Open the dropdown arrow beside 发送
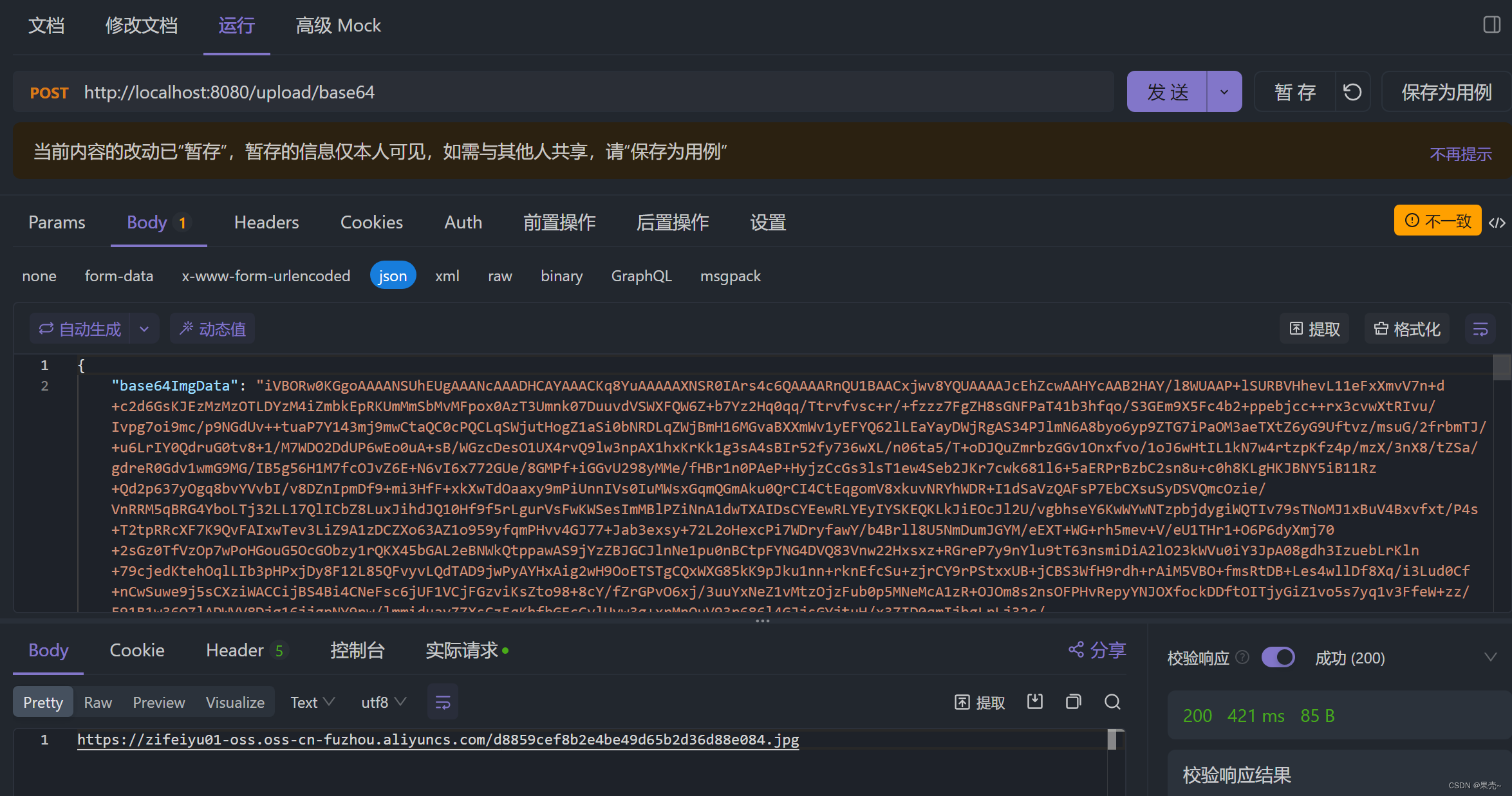This screenshot has width=1512, height=796. [x=1224, y=92]
